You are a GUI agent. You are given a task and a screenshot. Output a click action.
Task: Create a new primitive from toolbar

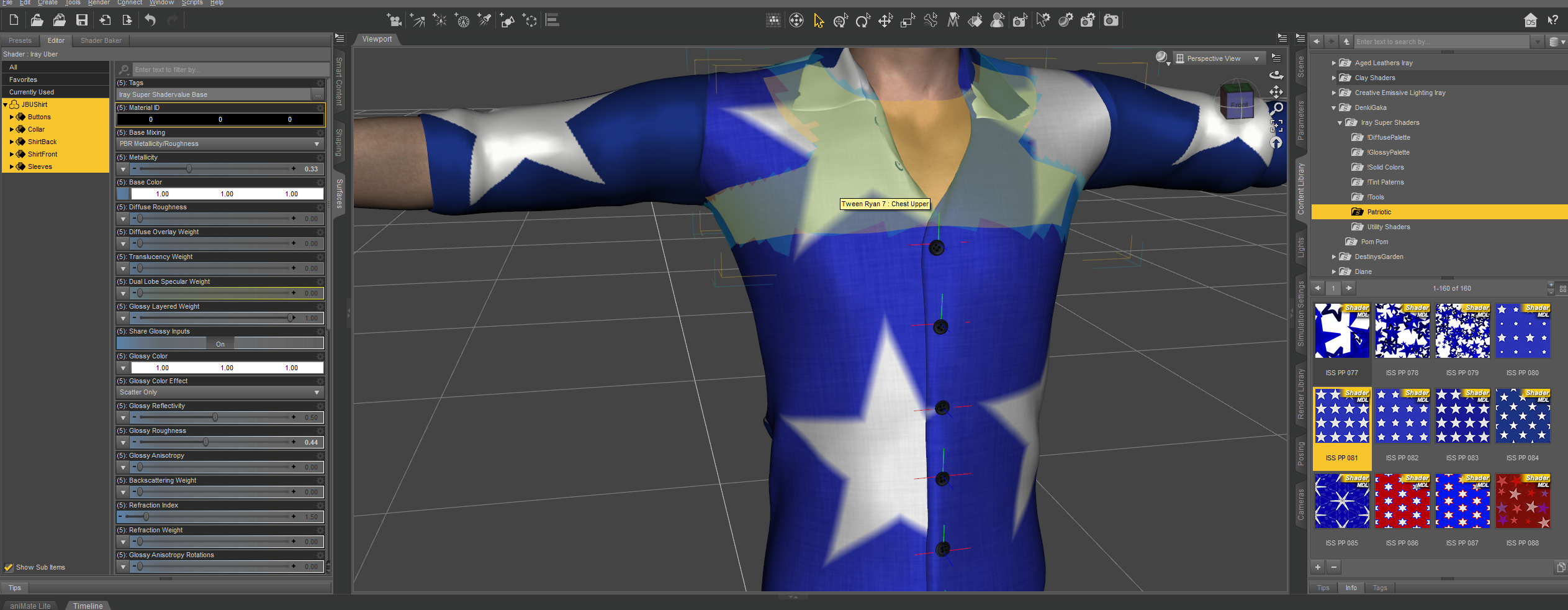click(508, 20)
